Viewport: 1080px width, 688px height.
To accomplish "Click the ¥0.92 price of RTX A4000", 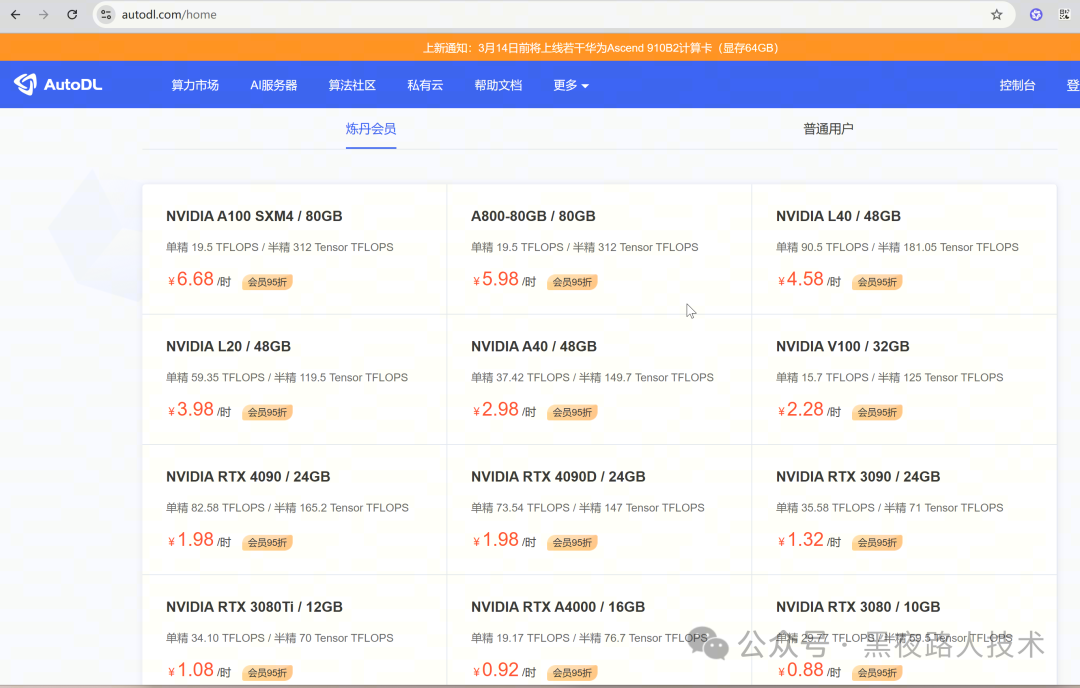I will pos(496,670).
